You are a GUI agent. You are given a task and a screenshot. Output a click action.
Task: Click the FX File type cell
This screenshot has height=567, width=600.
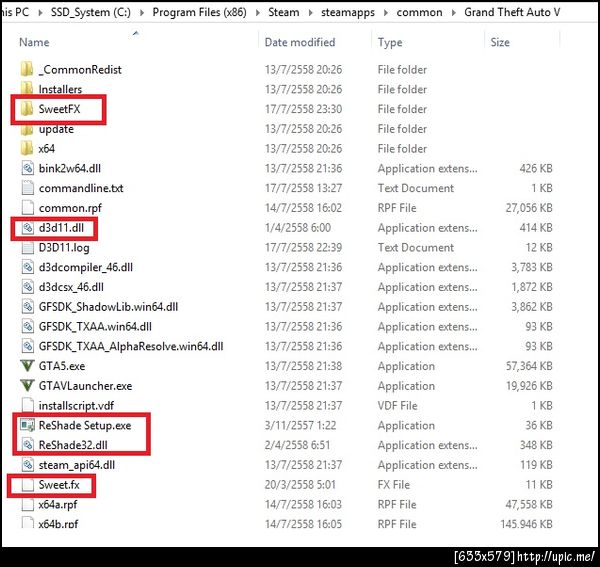[394, 485]
